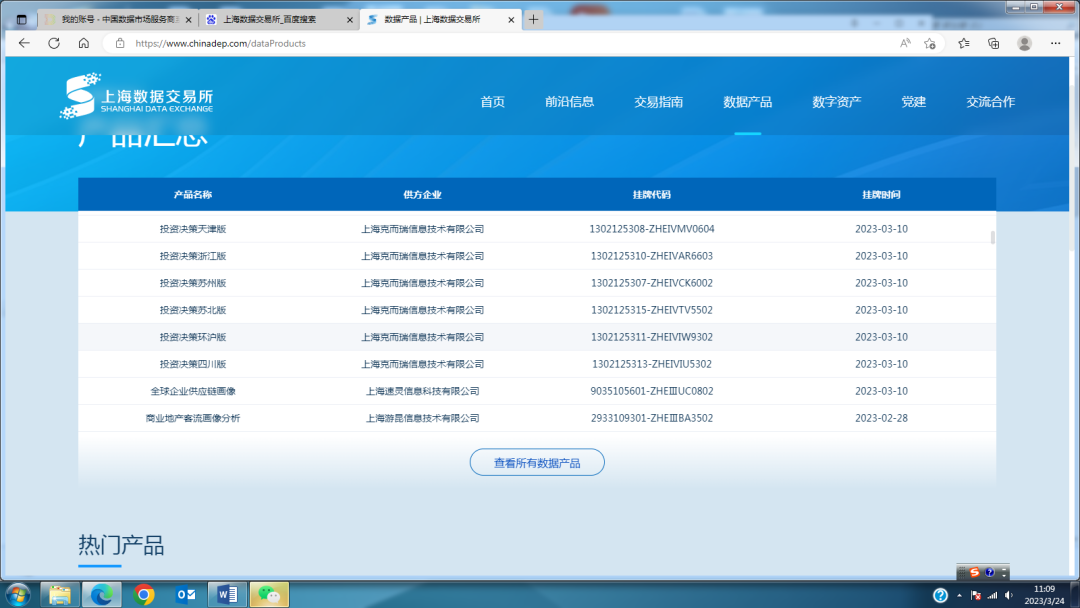1080x608 pixels.
Task: Open Outlook from the taskbar
Action: [x=185, y=594]
